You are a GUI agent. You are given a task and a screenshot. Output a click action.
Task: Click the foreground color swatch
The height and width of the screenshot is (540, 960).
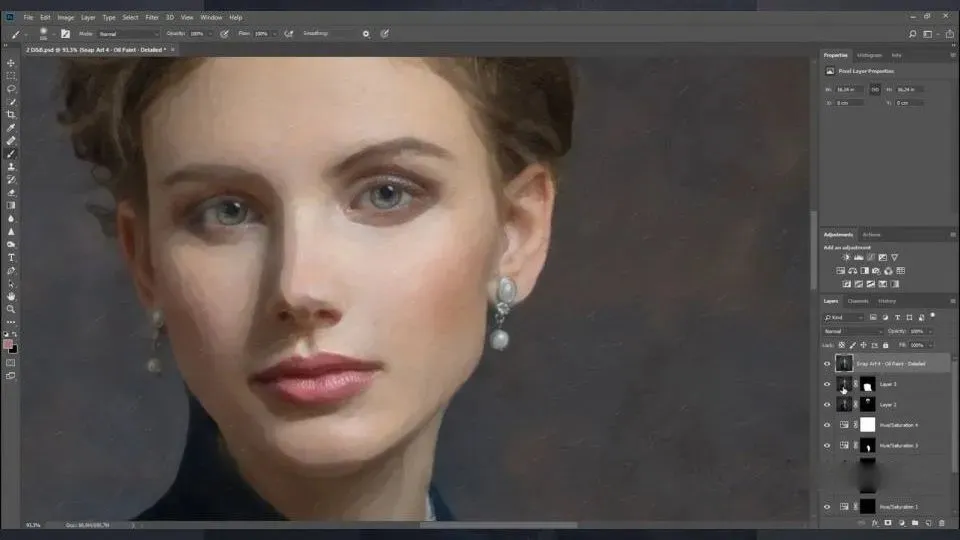pos(9,344)
